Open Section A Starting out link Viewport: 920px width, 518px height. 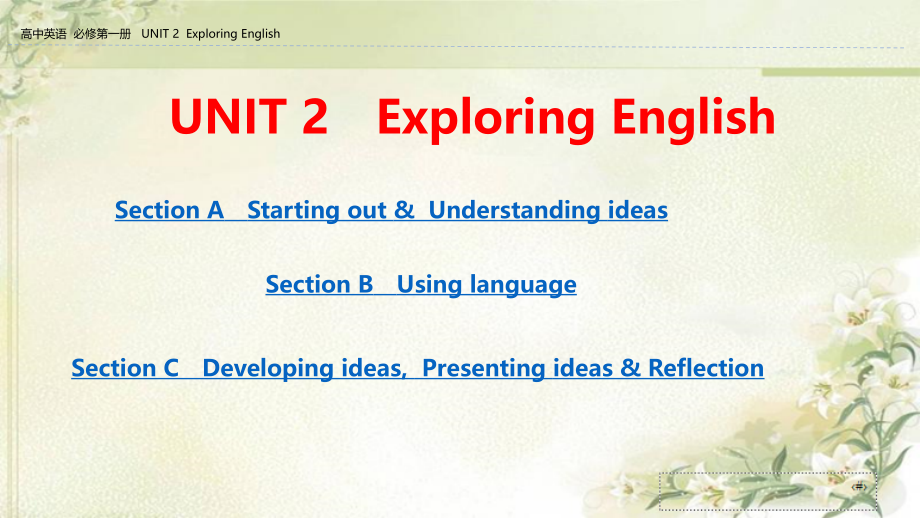coord(391,210)
